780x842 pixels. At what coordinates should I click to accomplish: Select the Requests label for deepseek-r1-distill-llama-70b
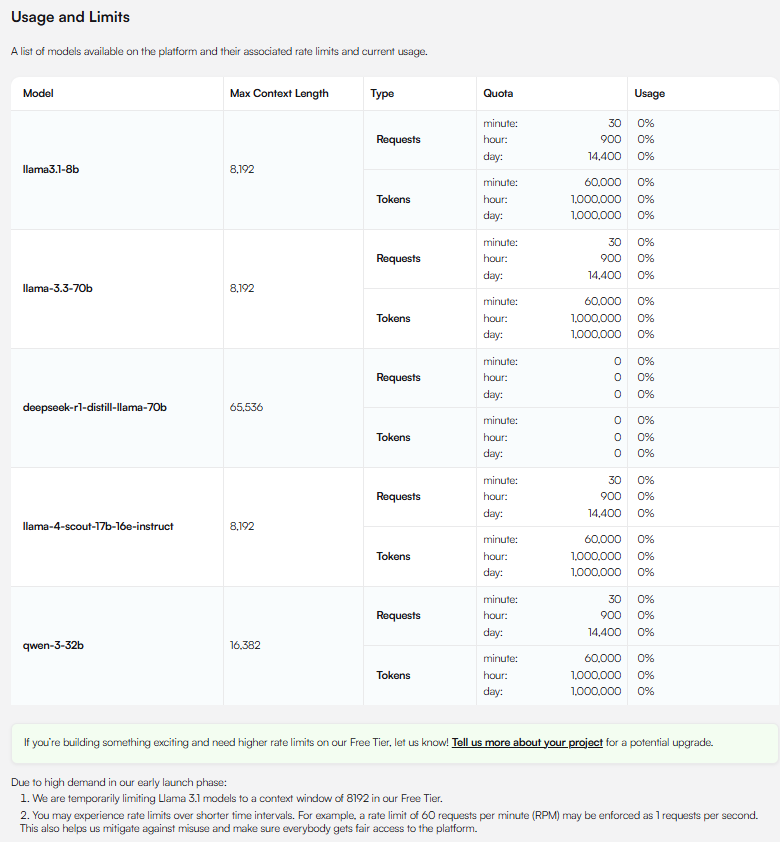pos(398,378)
